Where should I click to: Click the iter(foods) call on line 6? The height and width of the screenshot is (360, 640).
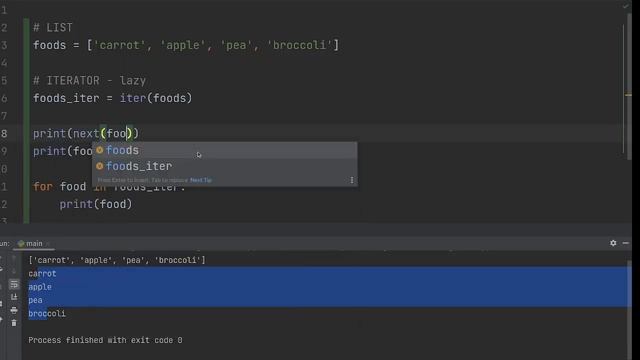[x=156, y=98]
